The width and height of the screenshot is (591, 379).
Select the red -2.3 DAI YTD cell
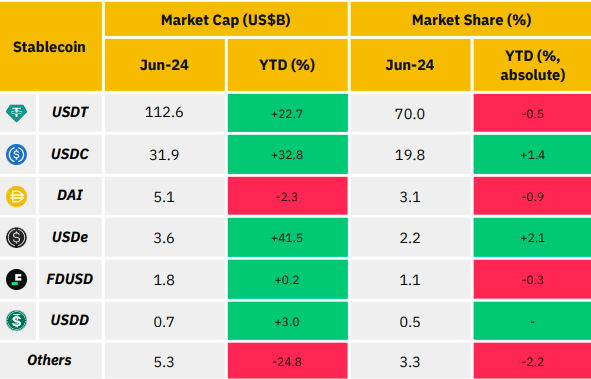[x=288, y=196]
